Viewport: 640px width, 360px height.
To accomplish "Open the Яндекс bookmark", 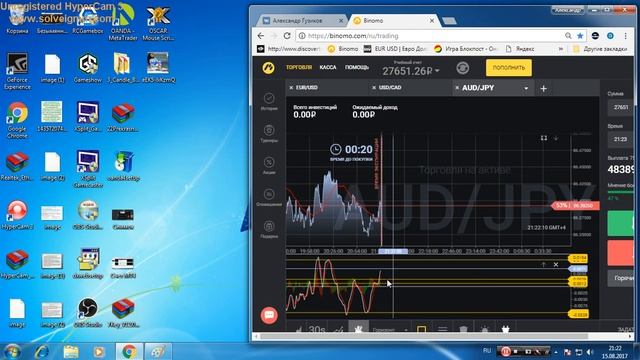I will pos(520,49).
